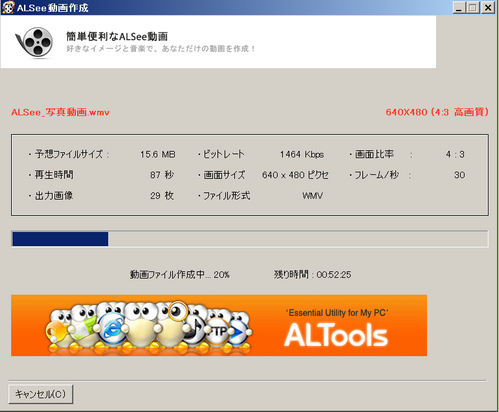This screenshot has height=412, width=499.
Task: Click the 87 秒 playback time value
Action: click(x=162, y=175)
